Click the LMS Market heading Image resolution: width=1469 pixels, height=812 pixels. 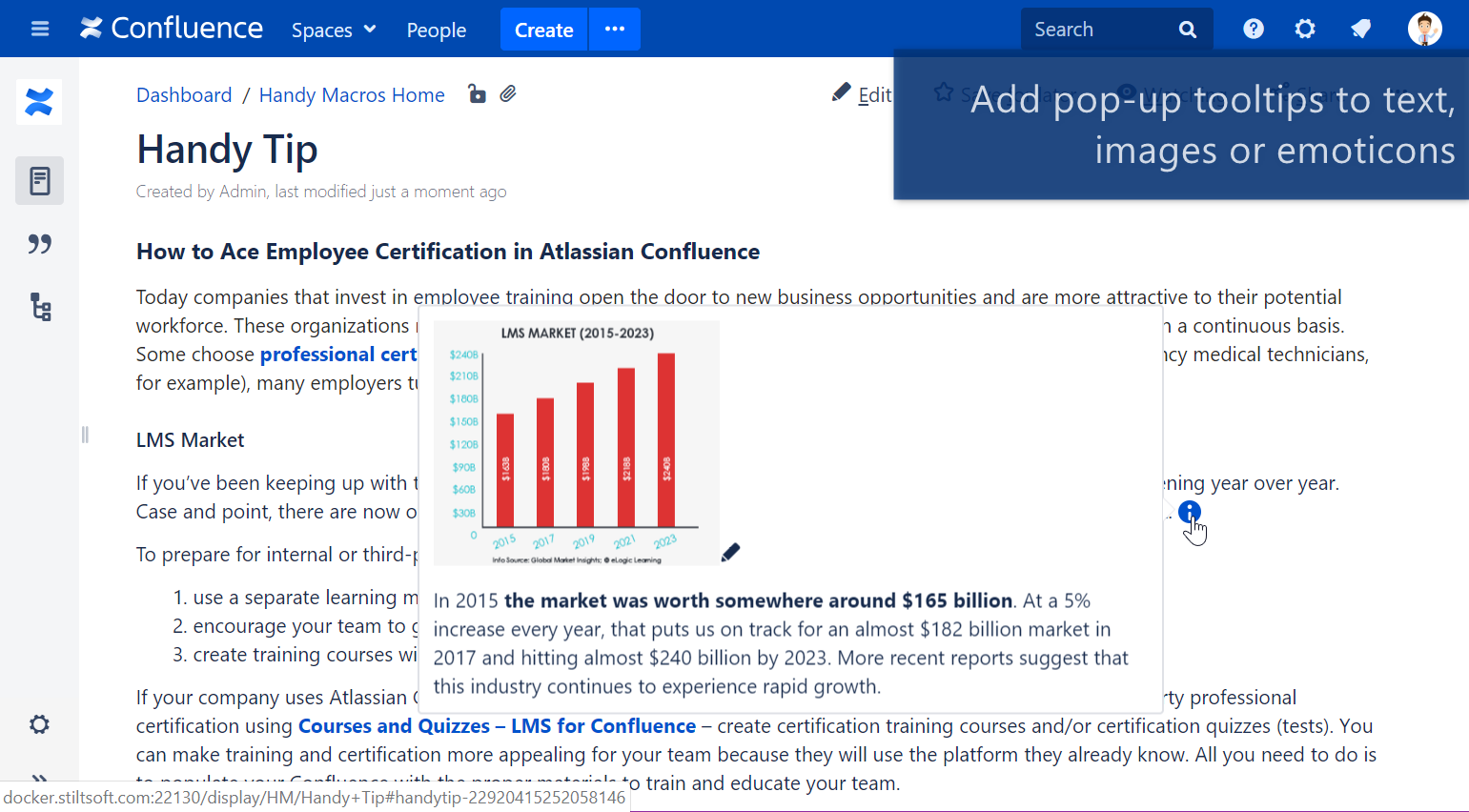[190, 440]
